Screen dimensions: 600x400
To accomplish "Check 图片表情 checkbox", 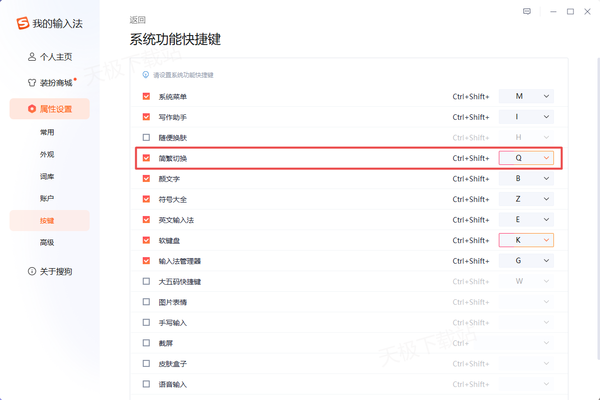I will [146, 302].
